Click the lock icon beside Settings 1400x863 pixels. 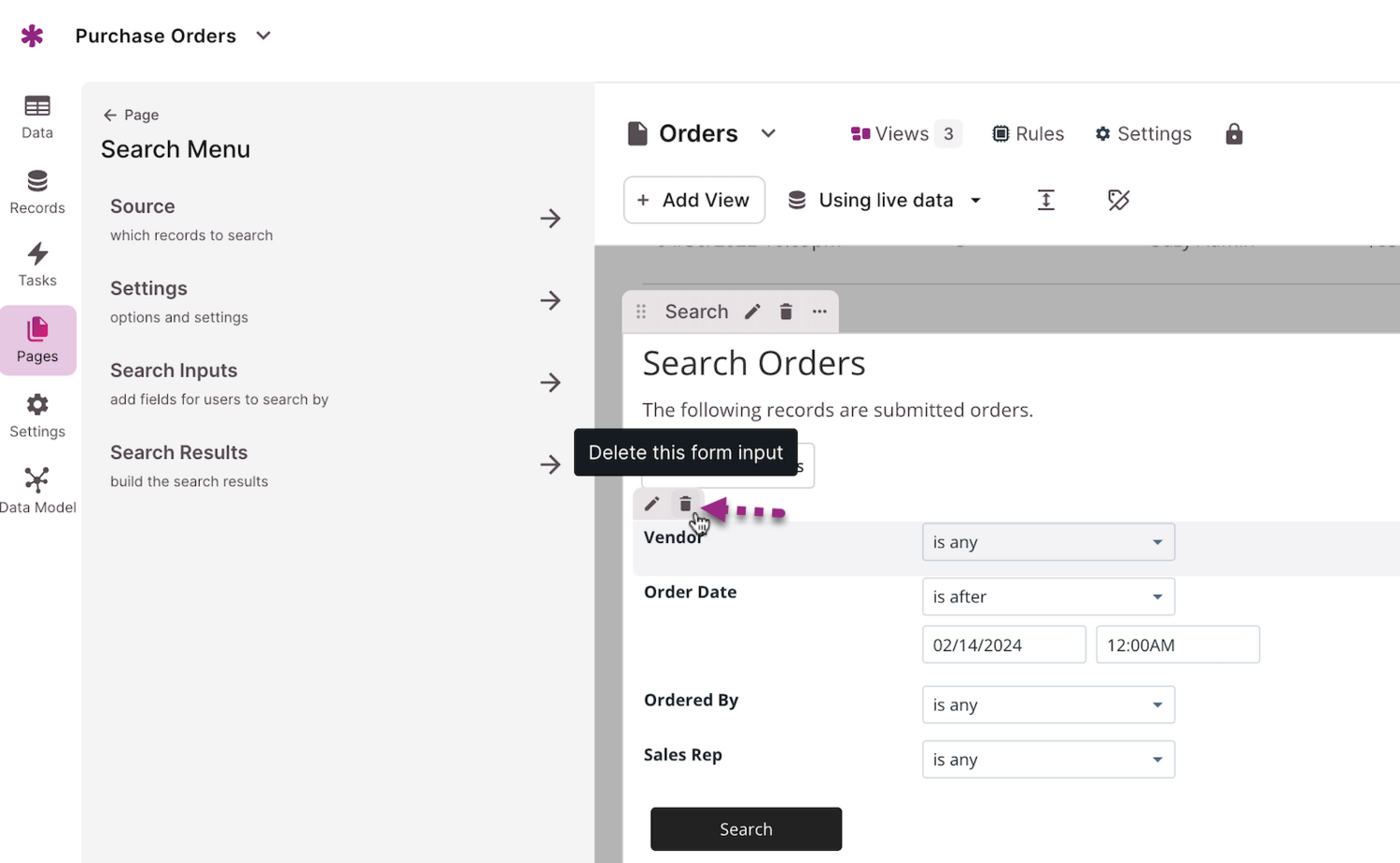[1234, 134]
